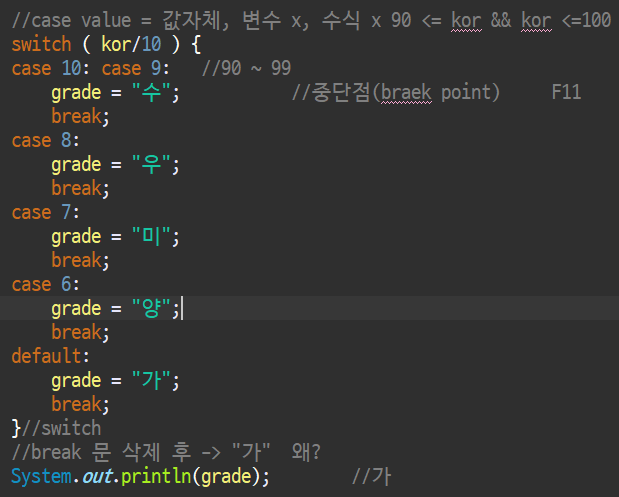Click the string literal "미"
619x497 pixels.
point(151,236)
